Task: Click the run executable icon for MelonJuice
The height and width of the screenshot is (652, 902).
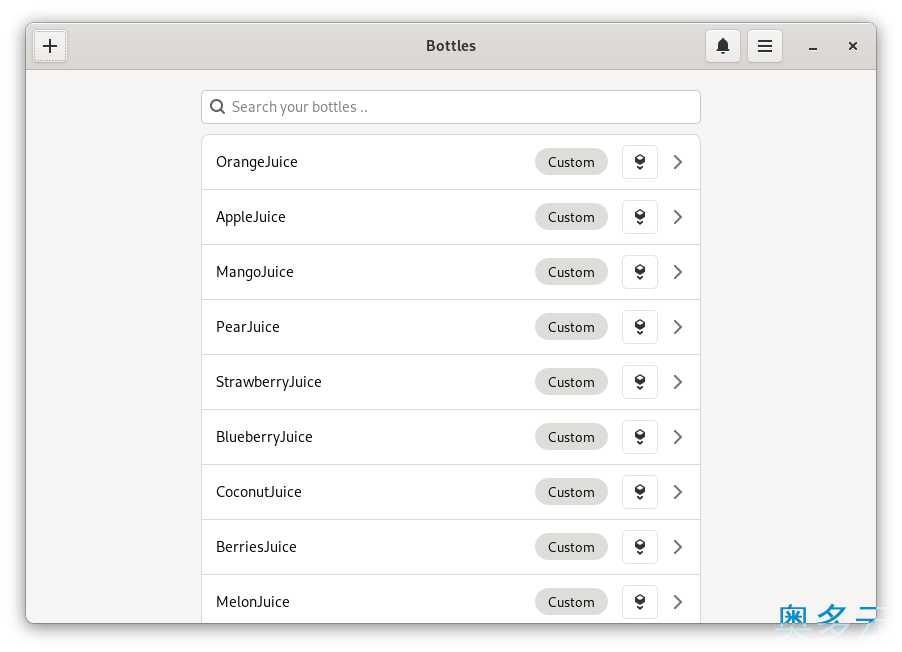Action: [x=640, y=602]
